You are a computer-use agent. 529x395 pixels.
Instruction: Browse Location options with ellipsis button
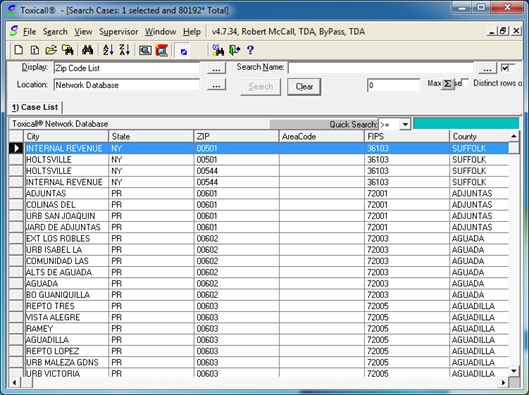[216, 85]
